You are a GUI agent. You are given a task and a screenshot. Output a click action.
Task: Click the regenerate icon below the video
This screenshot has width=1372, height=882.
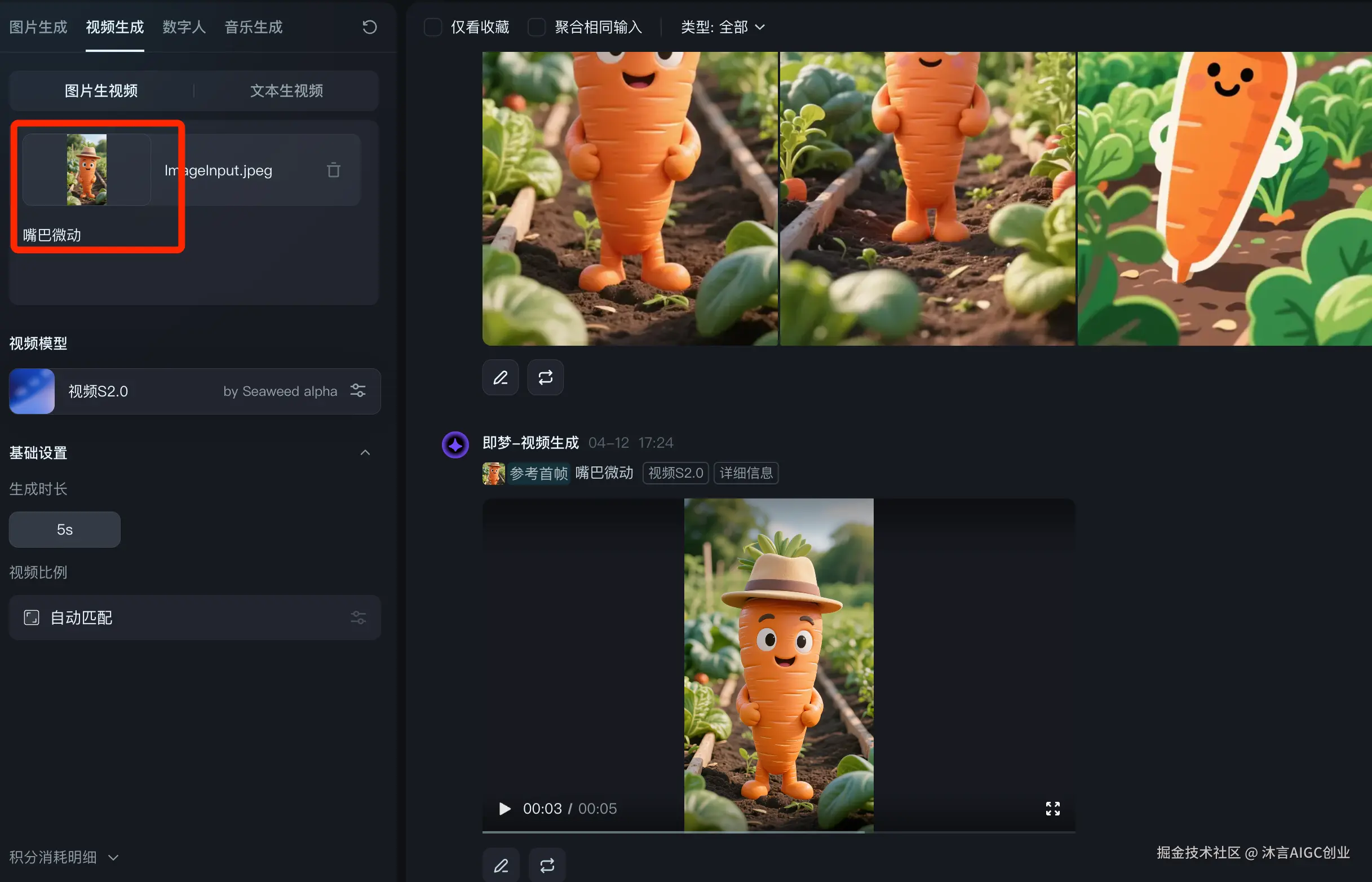(547, 865)
